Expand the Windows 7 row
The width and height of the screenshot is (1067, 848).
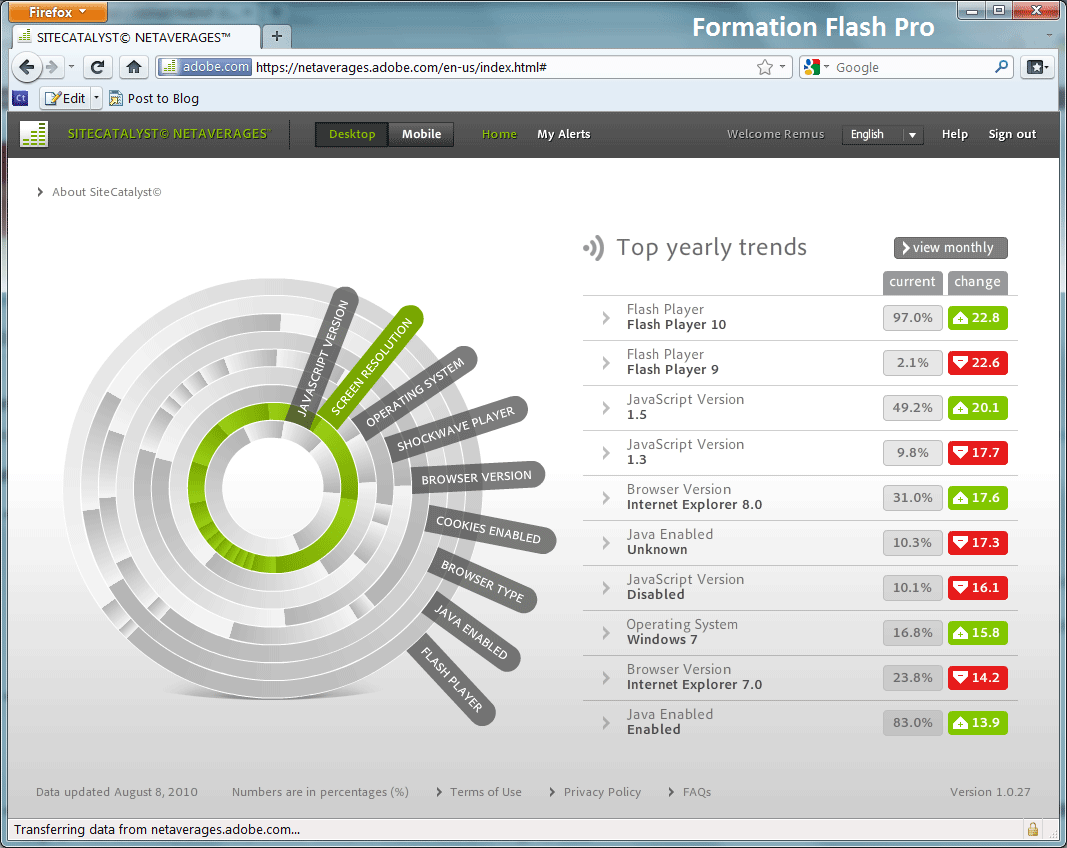606,632
